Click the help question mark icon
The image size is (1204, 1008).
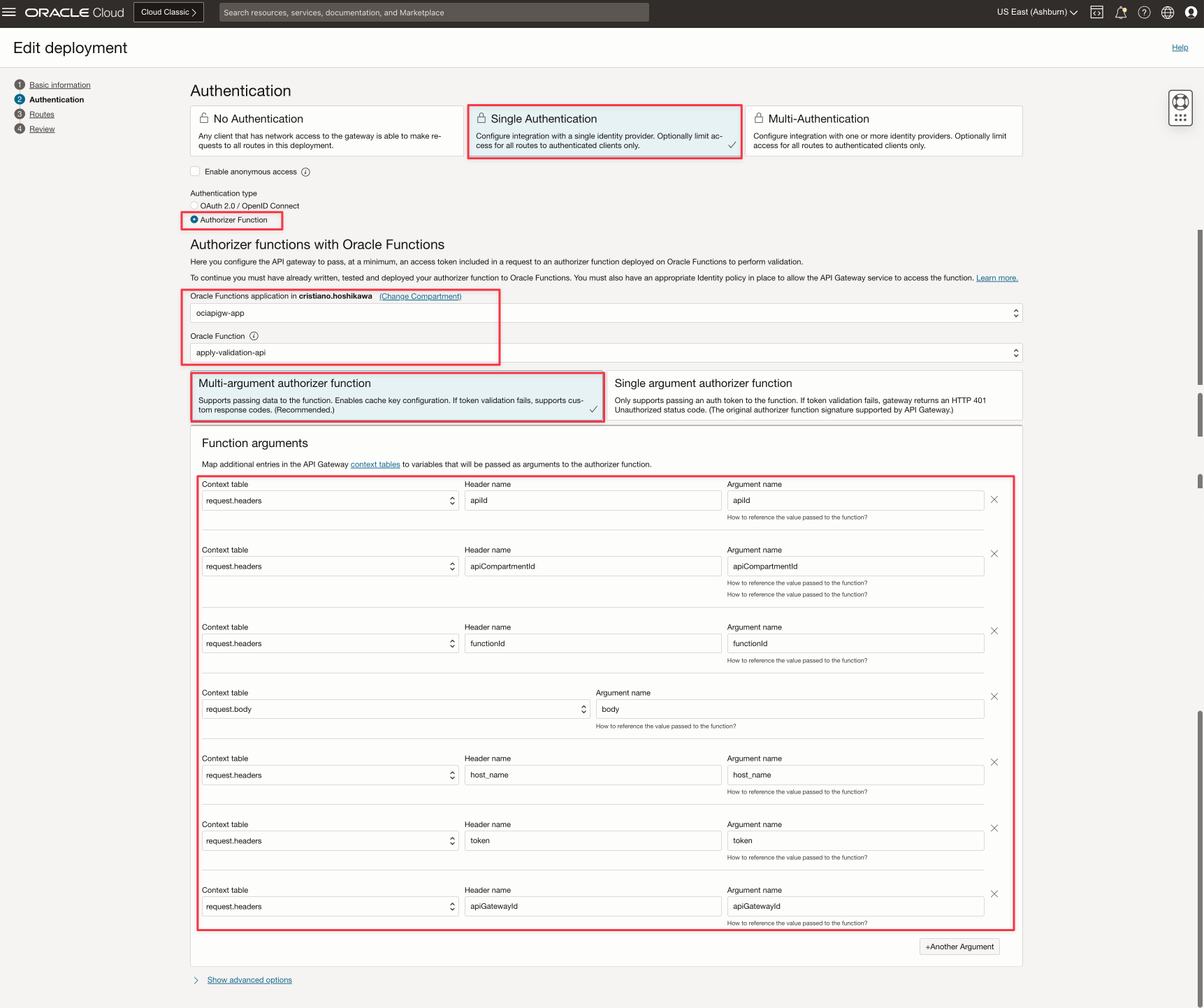(x=1144, y=13)
